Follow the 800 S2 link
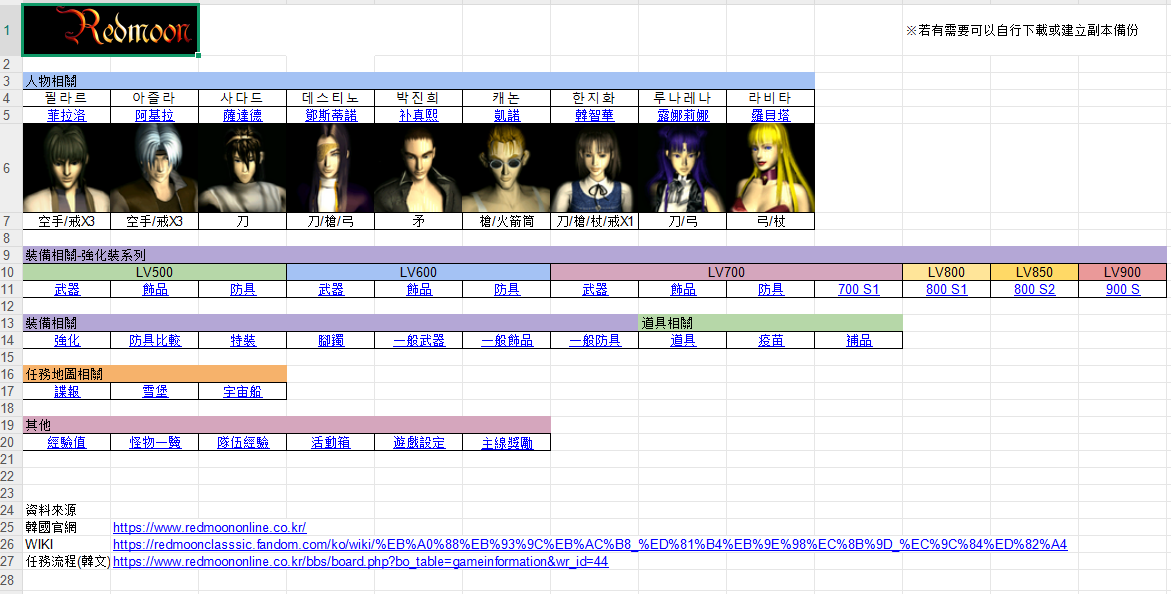Viewport: 1171px width, 594px height. (x=1034, y=290)
